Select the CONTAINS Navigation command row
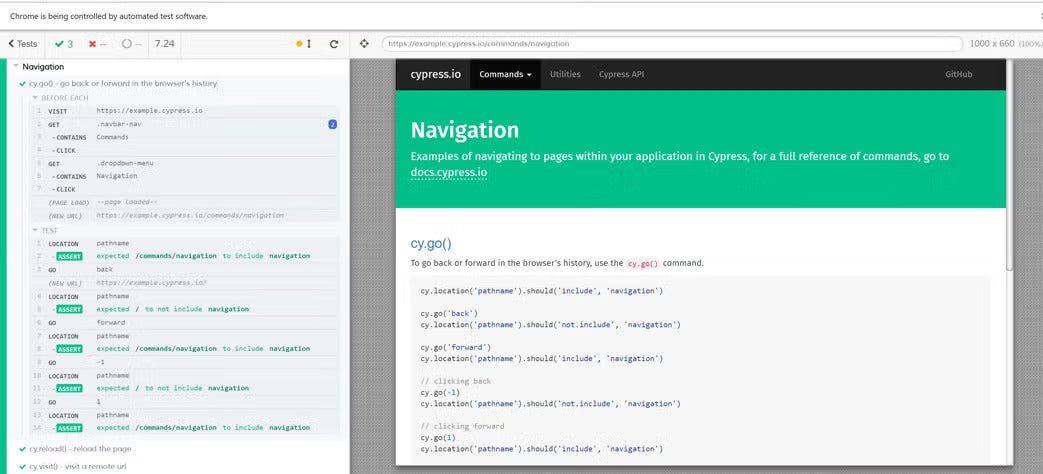 185,176
